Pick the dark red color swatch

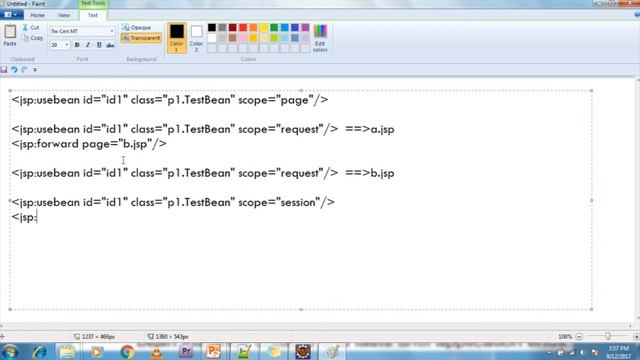[232, 27]
